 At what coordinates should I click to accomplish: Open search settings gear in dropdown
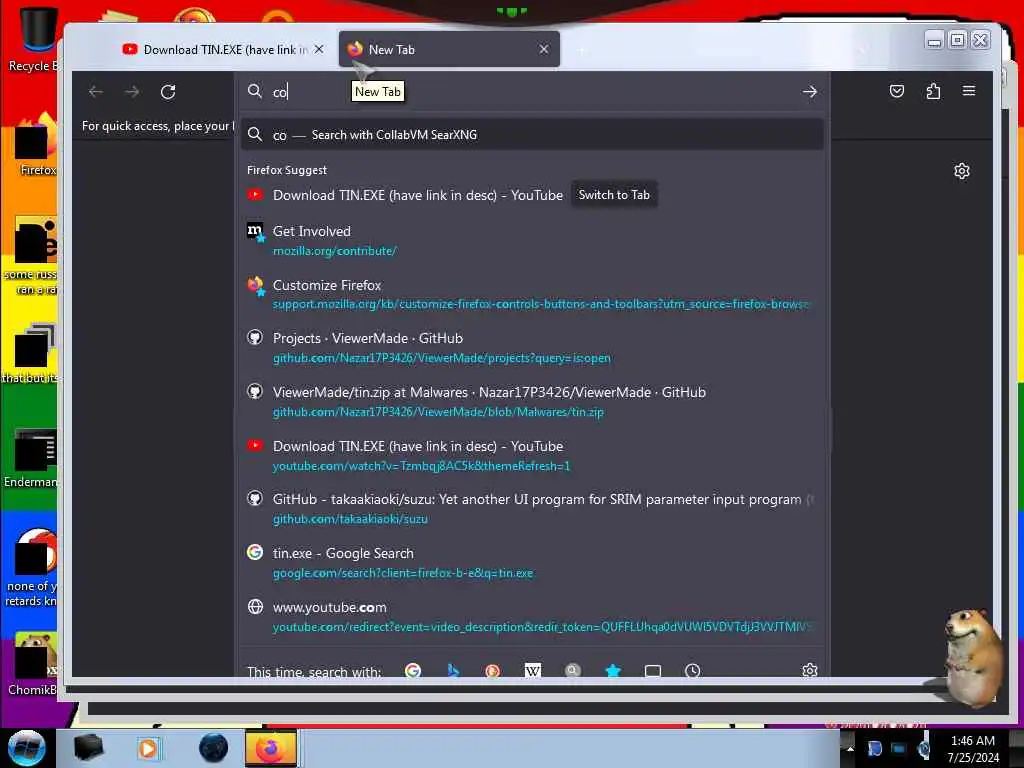pos(810,670)
